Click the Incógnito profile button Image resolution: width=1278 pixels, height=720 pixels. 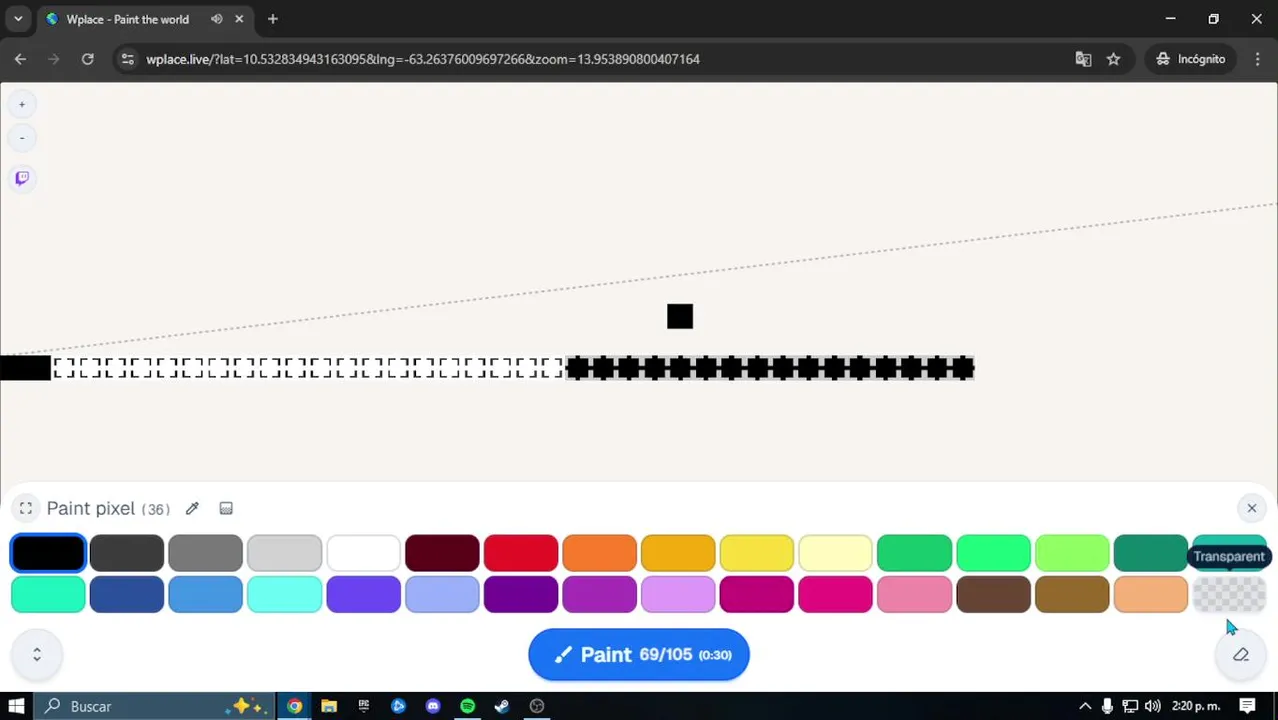coord(1190,59)
